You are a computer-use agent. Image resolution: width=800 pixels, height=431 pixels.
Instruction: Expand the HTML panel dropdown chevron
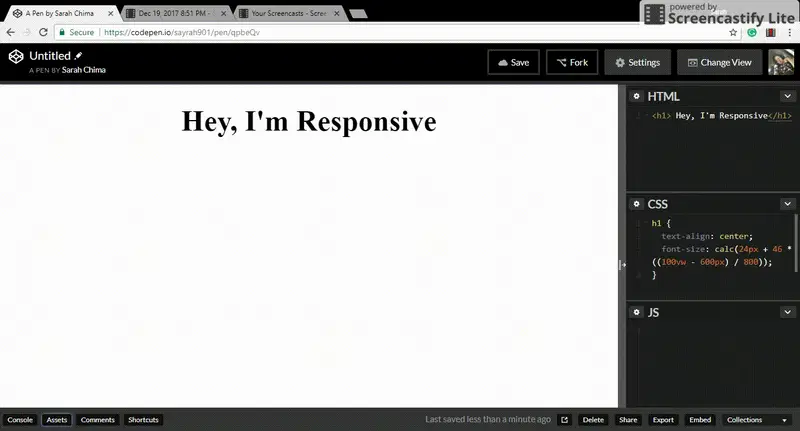[787, 96]
